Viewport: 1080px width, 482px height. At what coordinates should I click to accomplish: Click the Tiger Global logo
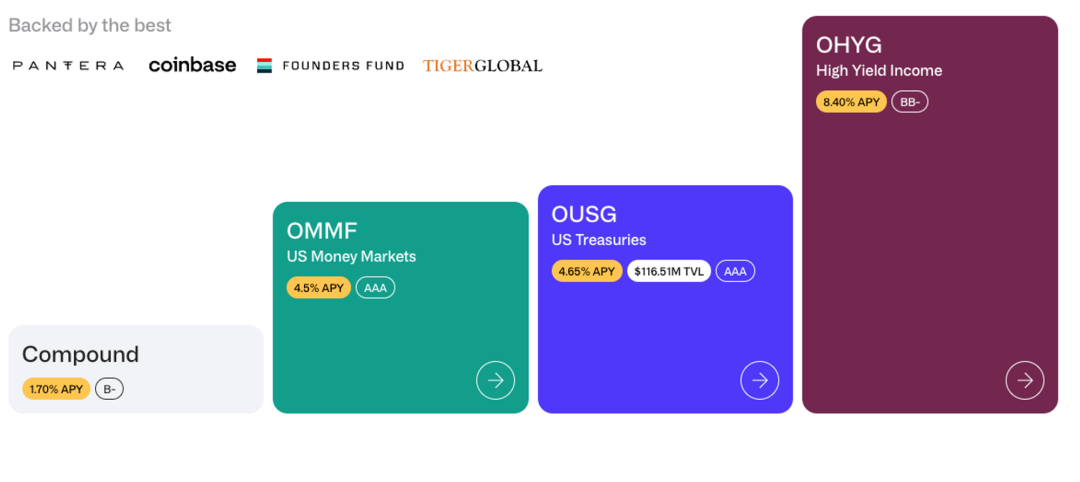[x=482, y=66]
